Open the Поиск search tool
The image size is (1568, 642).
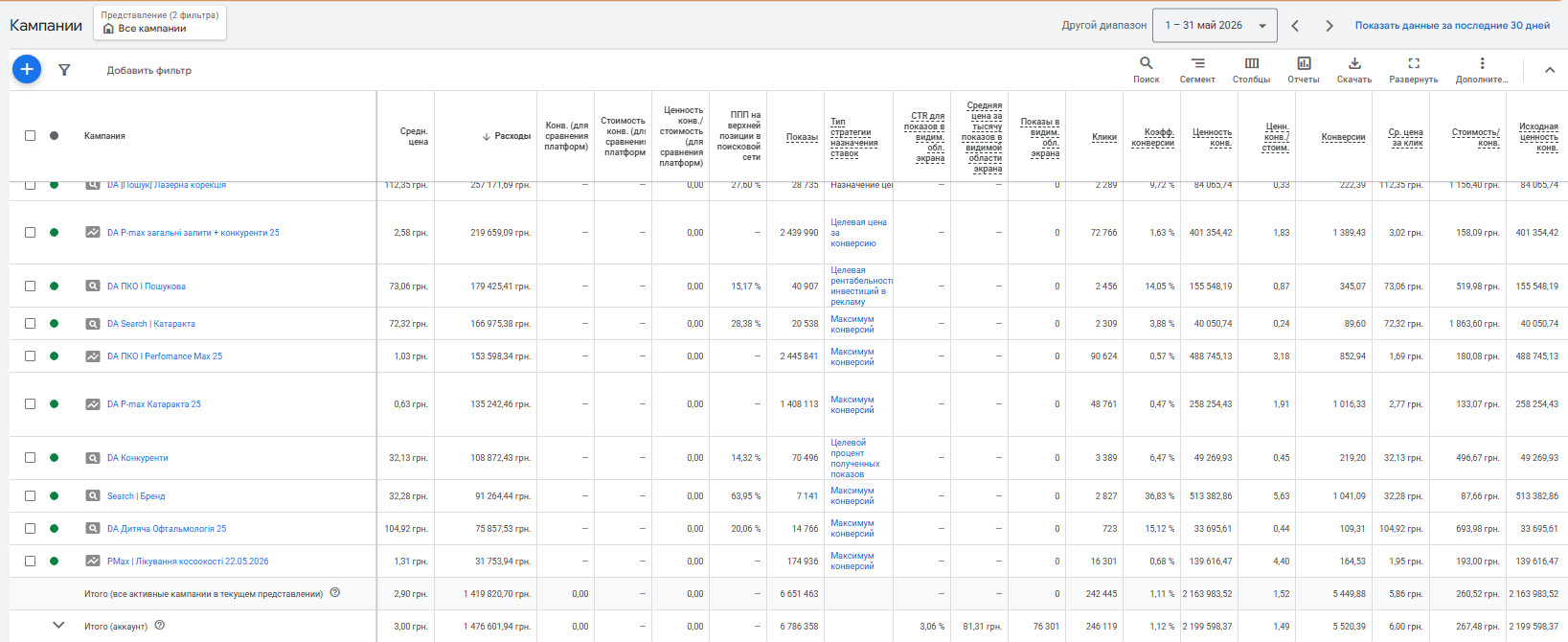(x=1147, y=70)
